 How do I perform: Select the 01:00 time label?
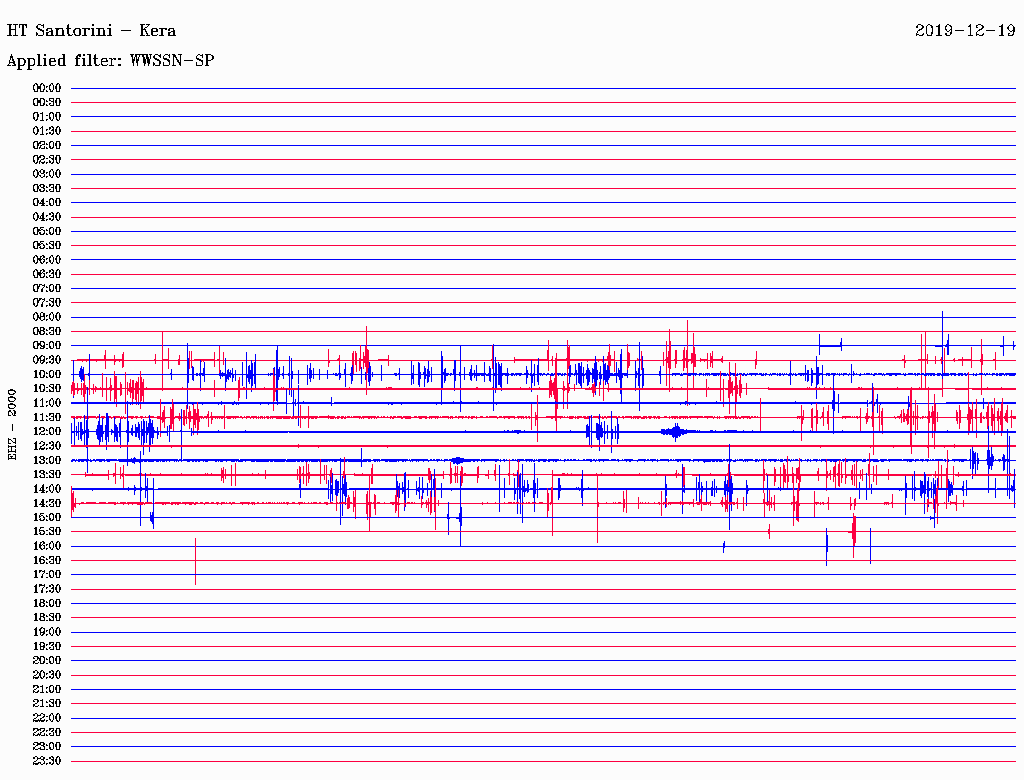click(x=47, y=117)
